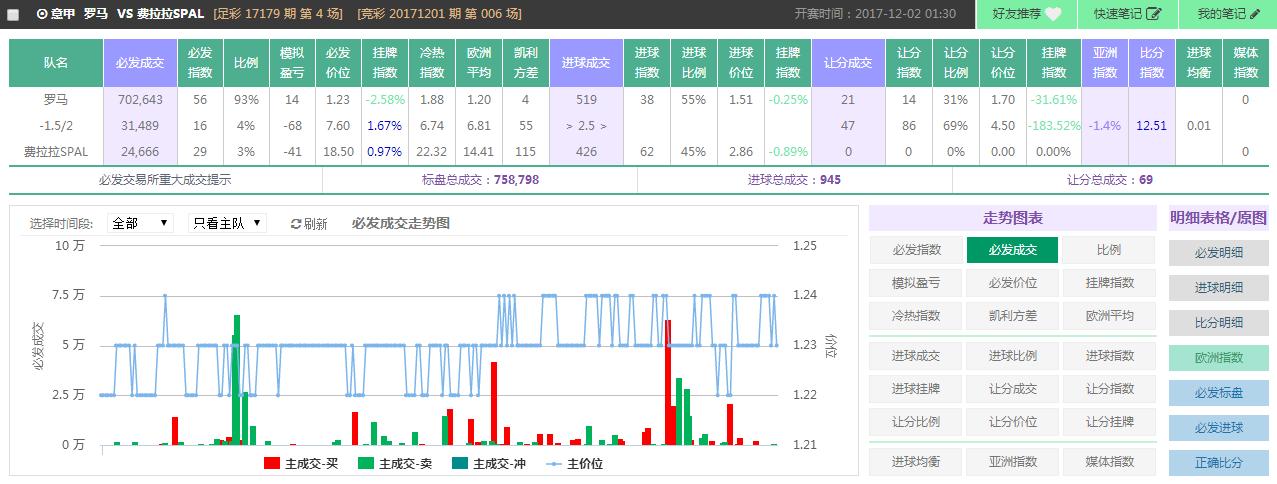Show 进球挂牌 trend chart

(917, 389)
